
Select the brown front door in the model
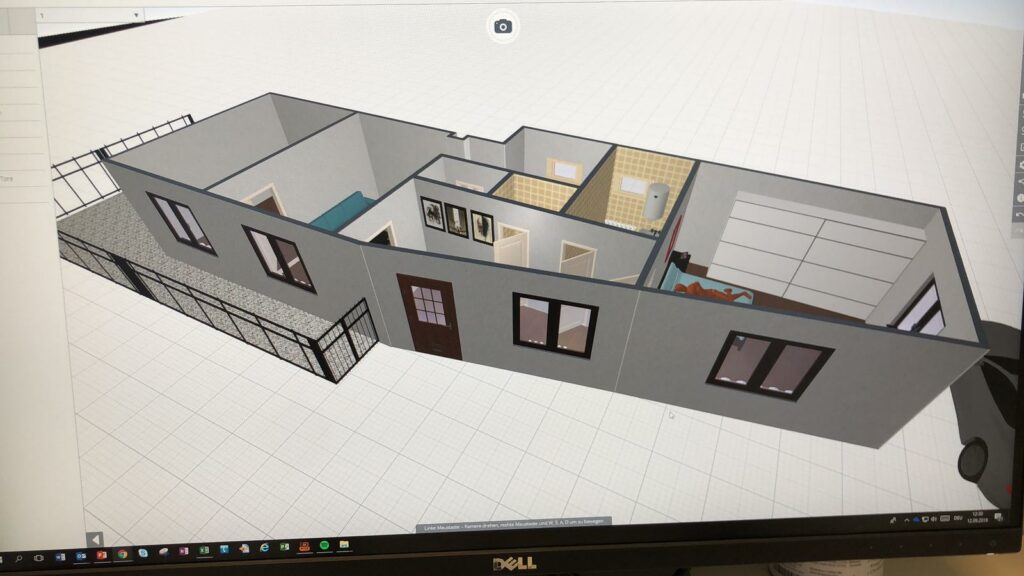coord(431,314)
